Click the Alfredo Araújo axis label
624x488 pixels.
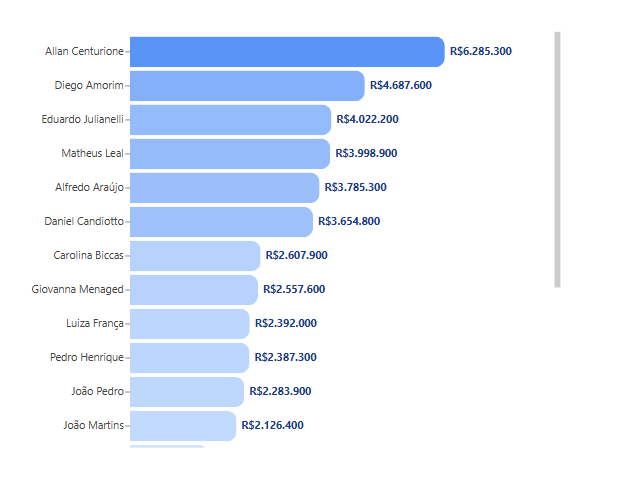pyautogui.click(x=90, y=188)
